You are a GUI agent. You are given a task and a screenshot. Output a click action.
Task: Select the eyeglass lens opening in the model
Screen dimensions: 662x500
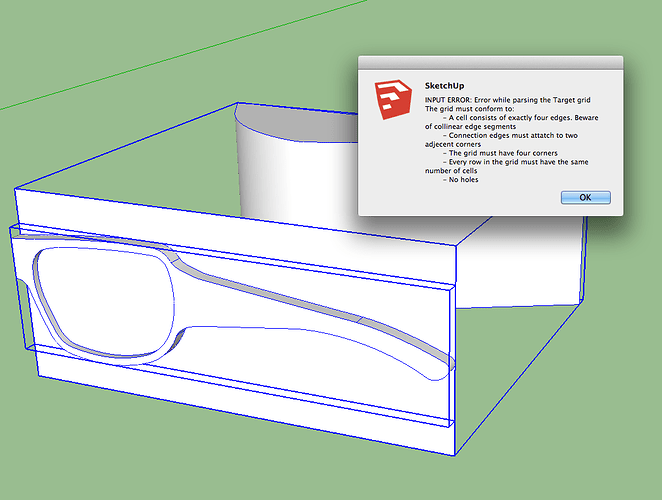pyautogui.click(x=106, y=301)
